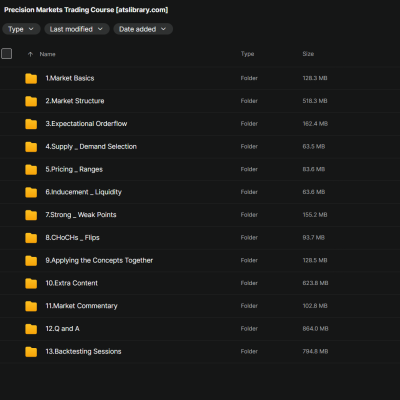The image size is (400, 400).
Task: Click the 7.Strong _ Weak Points folder icon
Action: [31, 215]
